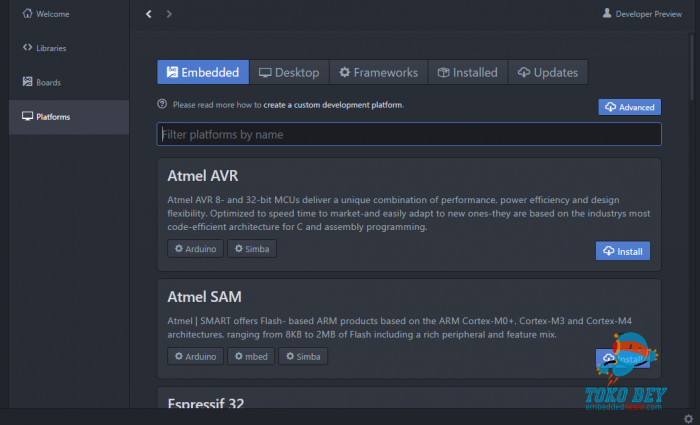Open settings gear in bottom corner

(x=688, y=417)
